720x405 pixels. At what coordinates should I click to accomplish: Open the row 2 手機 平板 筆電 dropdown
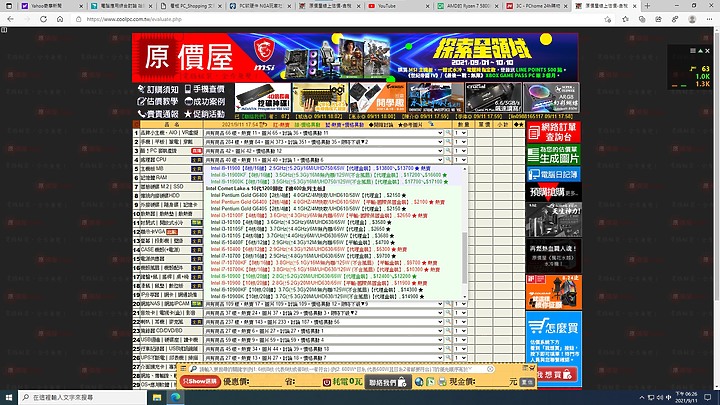pyautogui.click(x=324, y=142)
